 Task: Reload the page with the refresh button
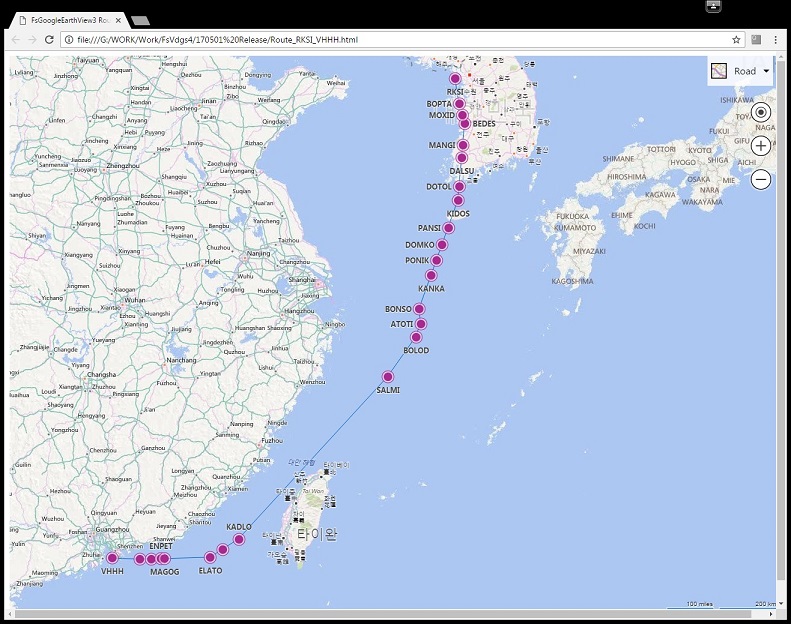pyautogui.click(x=49, y=39)
